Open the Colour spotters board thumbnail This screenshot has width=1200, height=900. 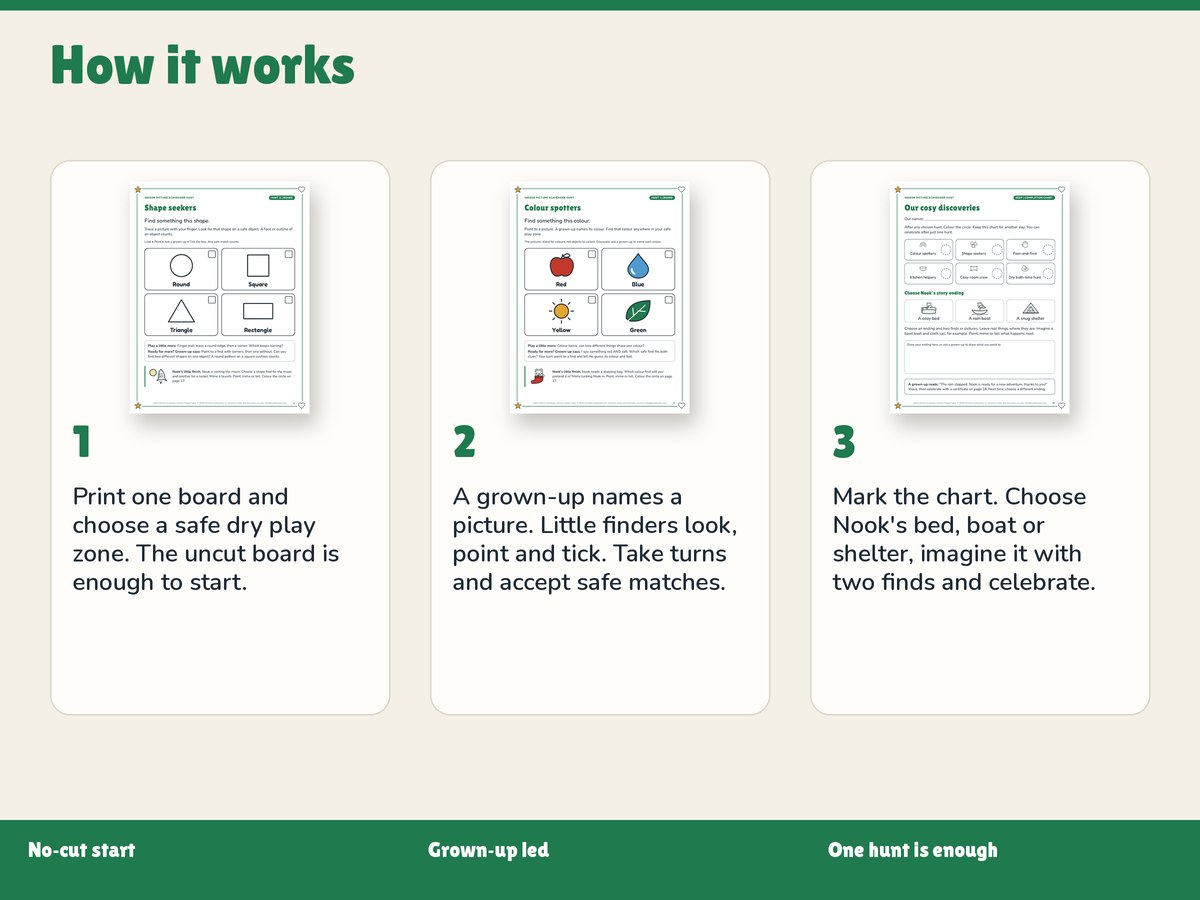point(600,298)
